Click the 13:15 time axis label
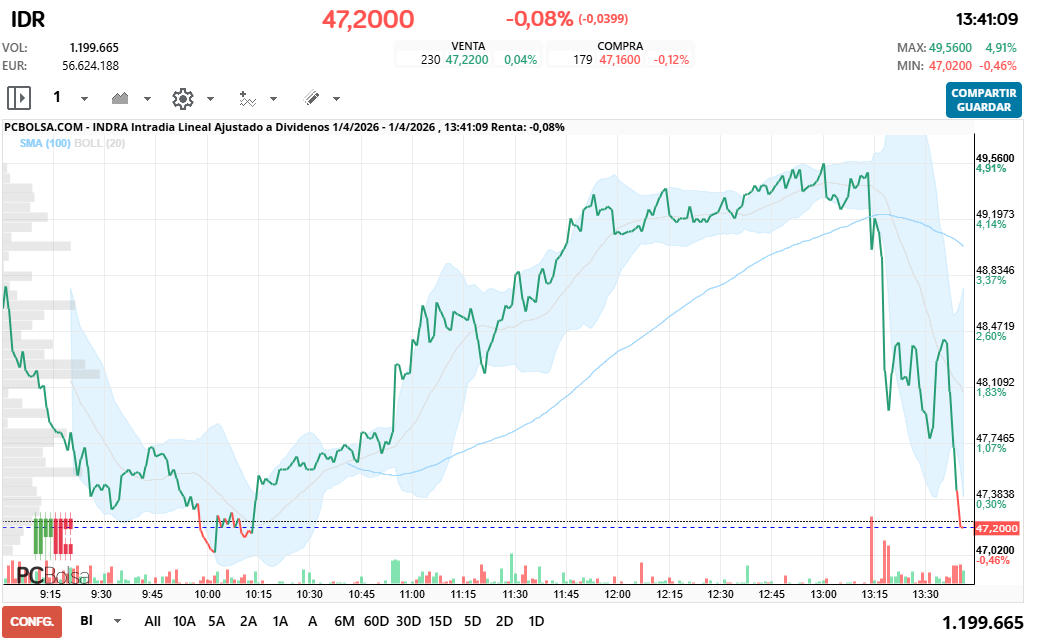1037x643 pixels. coord(874,594)
